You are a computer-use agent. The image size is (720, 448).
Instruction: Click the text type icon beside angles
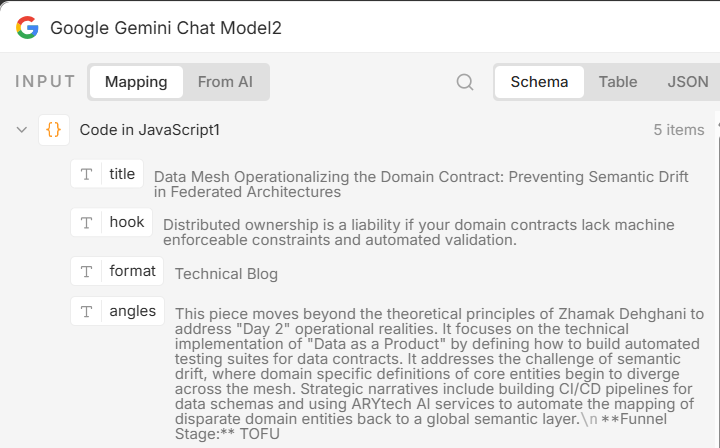tap(87, 311)
